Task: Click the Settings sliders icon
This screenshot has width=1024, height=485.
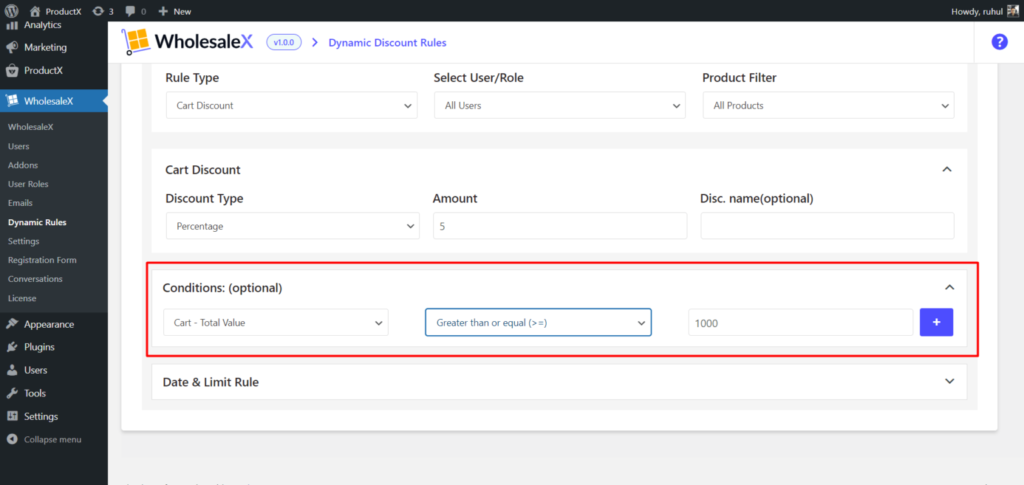Action: tap(11, 416)
